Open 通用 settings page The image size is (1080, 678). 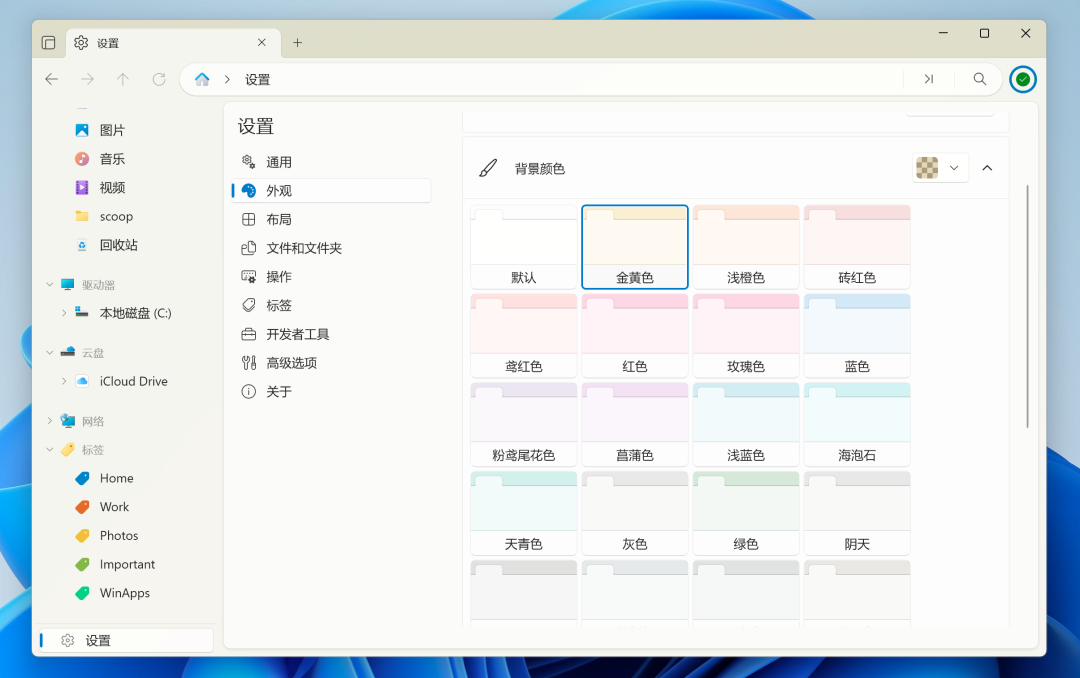(x=331, y=162)
